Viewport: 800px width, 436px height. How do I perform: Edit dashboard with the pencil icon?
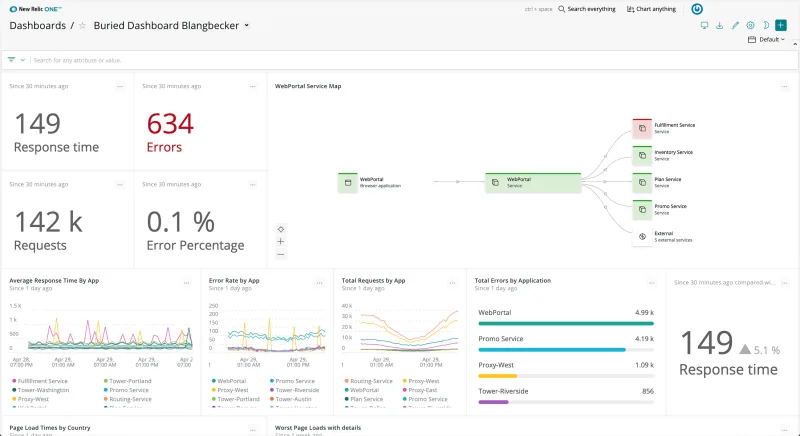(x=735, y=25)
